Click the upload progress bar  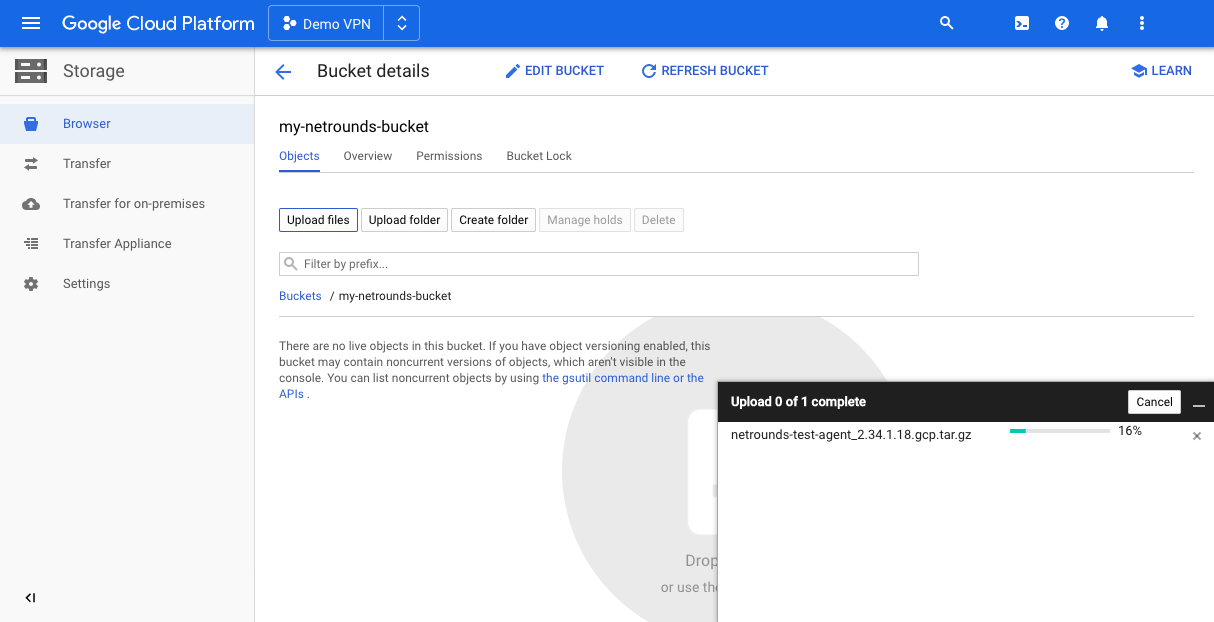[1059, 431]
